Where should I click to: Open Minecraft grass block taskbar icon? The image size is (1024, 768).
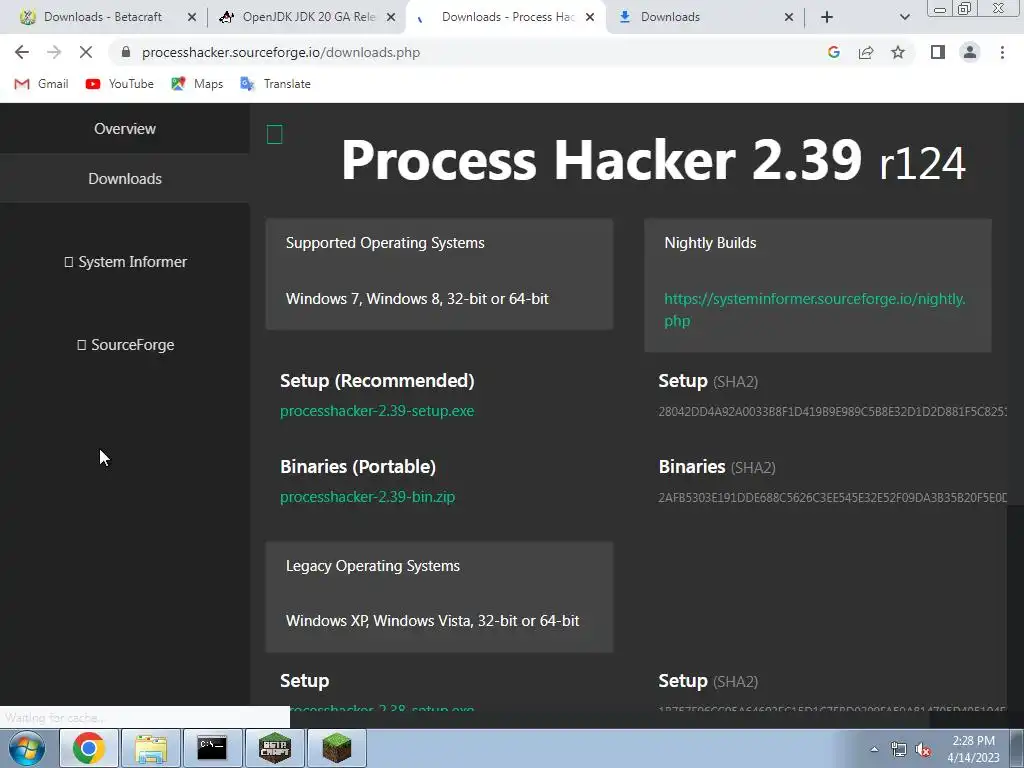pos(337,748)
